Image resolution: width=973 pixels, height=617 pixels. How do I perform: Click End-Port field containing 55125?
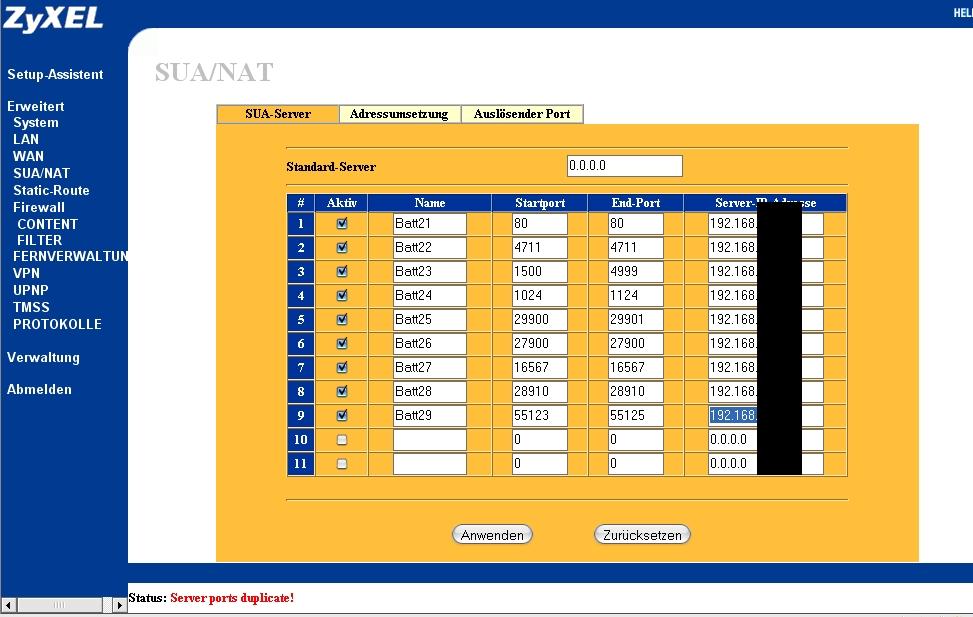(x=635, y=415)
